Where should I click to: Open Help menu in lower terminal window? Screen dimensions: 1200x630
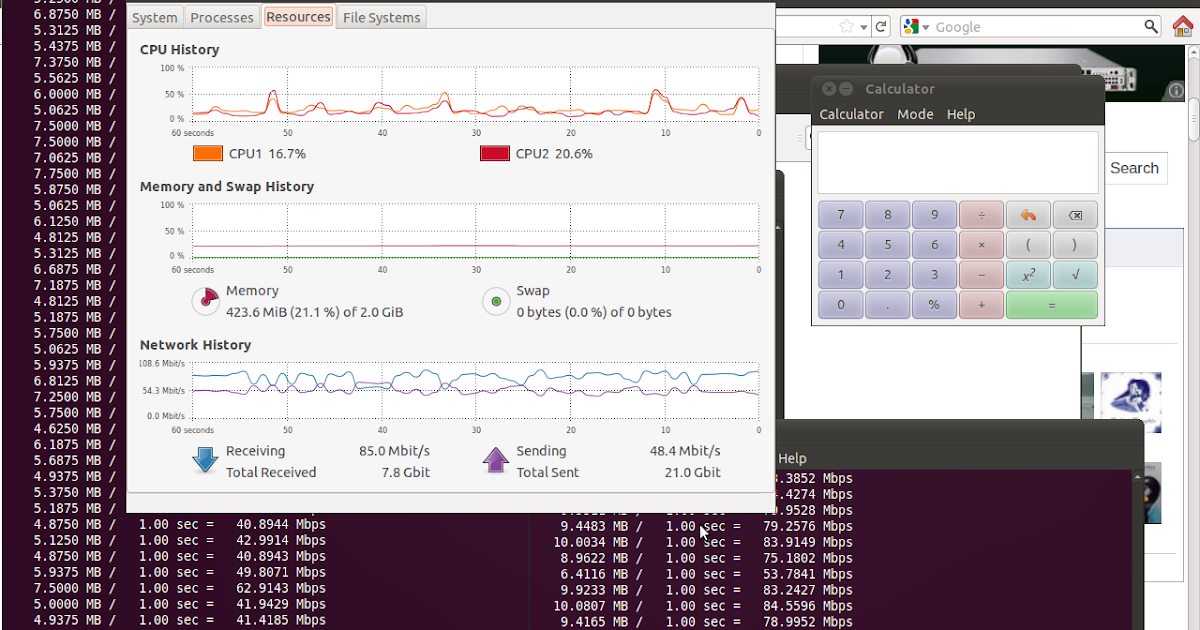coord(792,458)
